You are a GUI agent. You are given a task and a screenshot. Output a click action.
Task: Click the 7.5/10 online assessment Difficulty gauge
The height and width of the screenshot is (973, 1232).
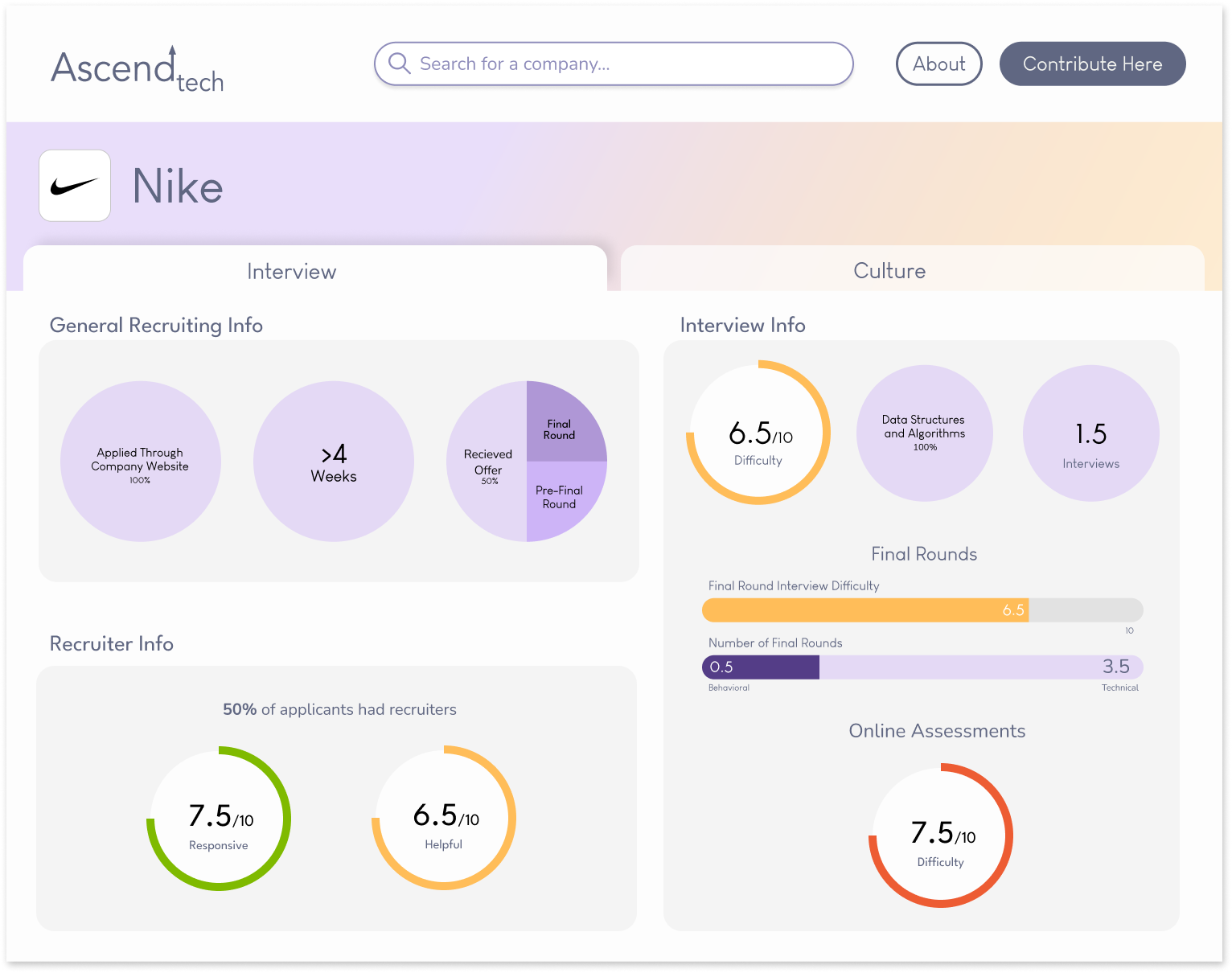[x=941, y=835]
